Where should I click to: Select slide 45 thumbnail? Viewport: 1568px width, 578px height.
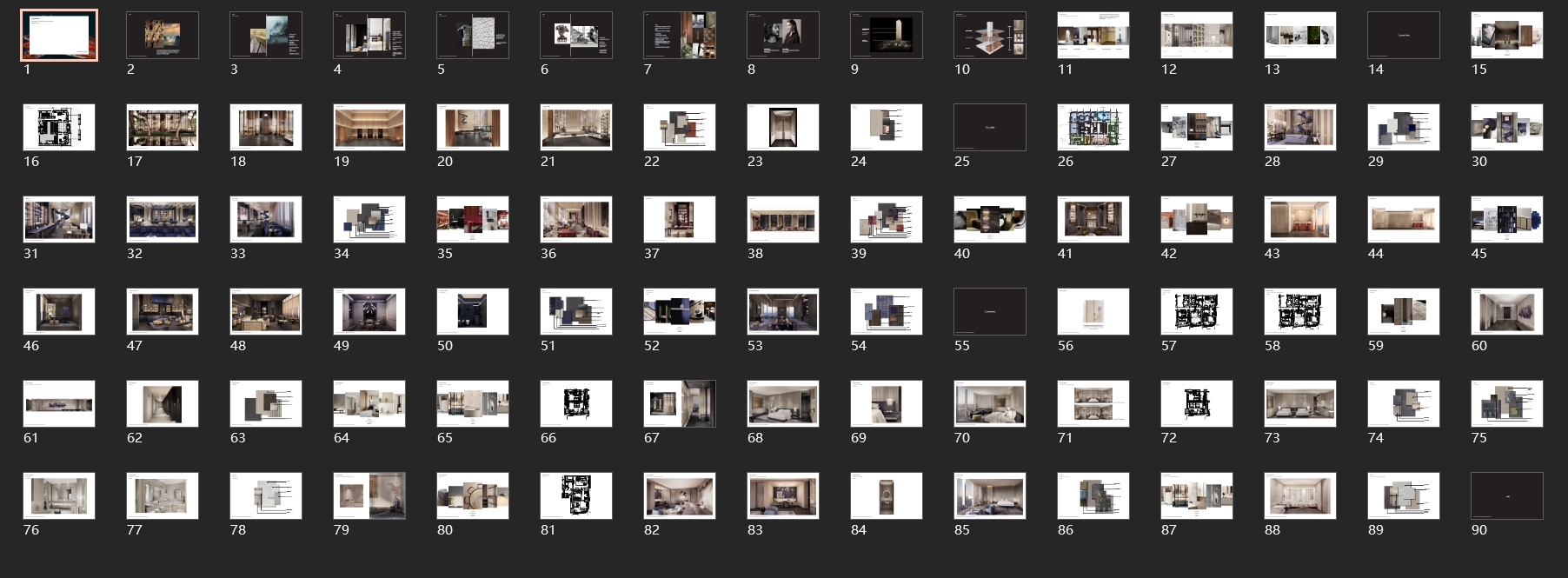1506,220
